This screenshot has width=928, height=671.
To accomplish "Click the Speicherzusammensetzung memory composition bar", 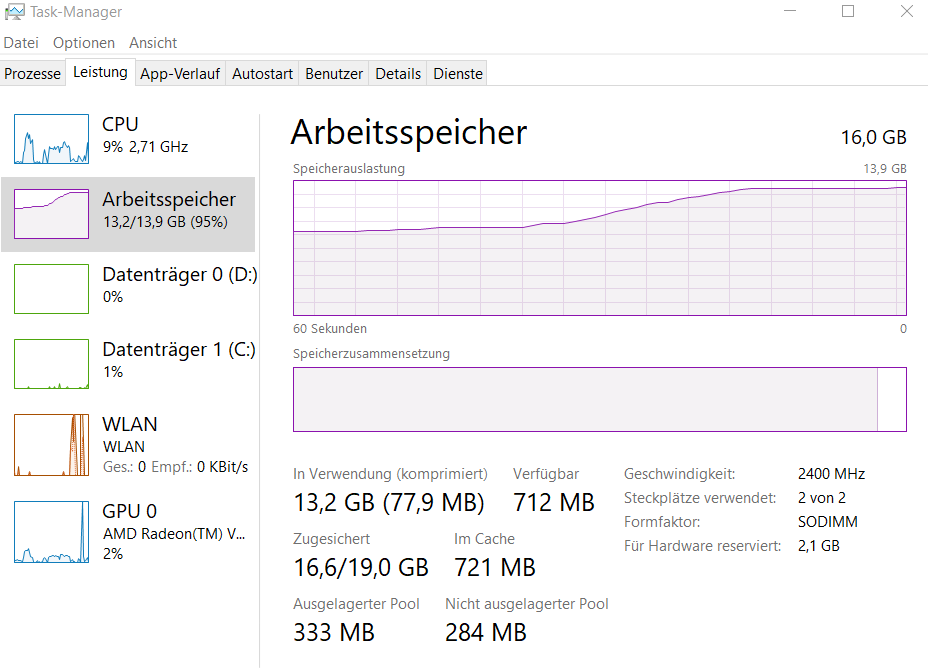I will click(599, 399).
